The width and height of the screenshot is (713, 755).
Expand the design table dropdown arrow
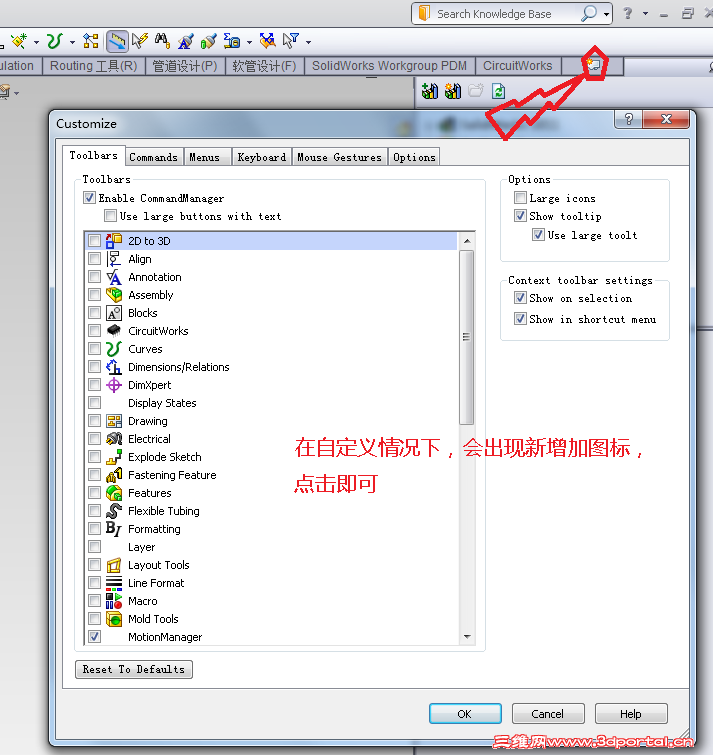click(x=249, y=42)
